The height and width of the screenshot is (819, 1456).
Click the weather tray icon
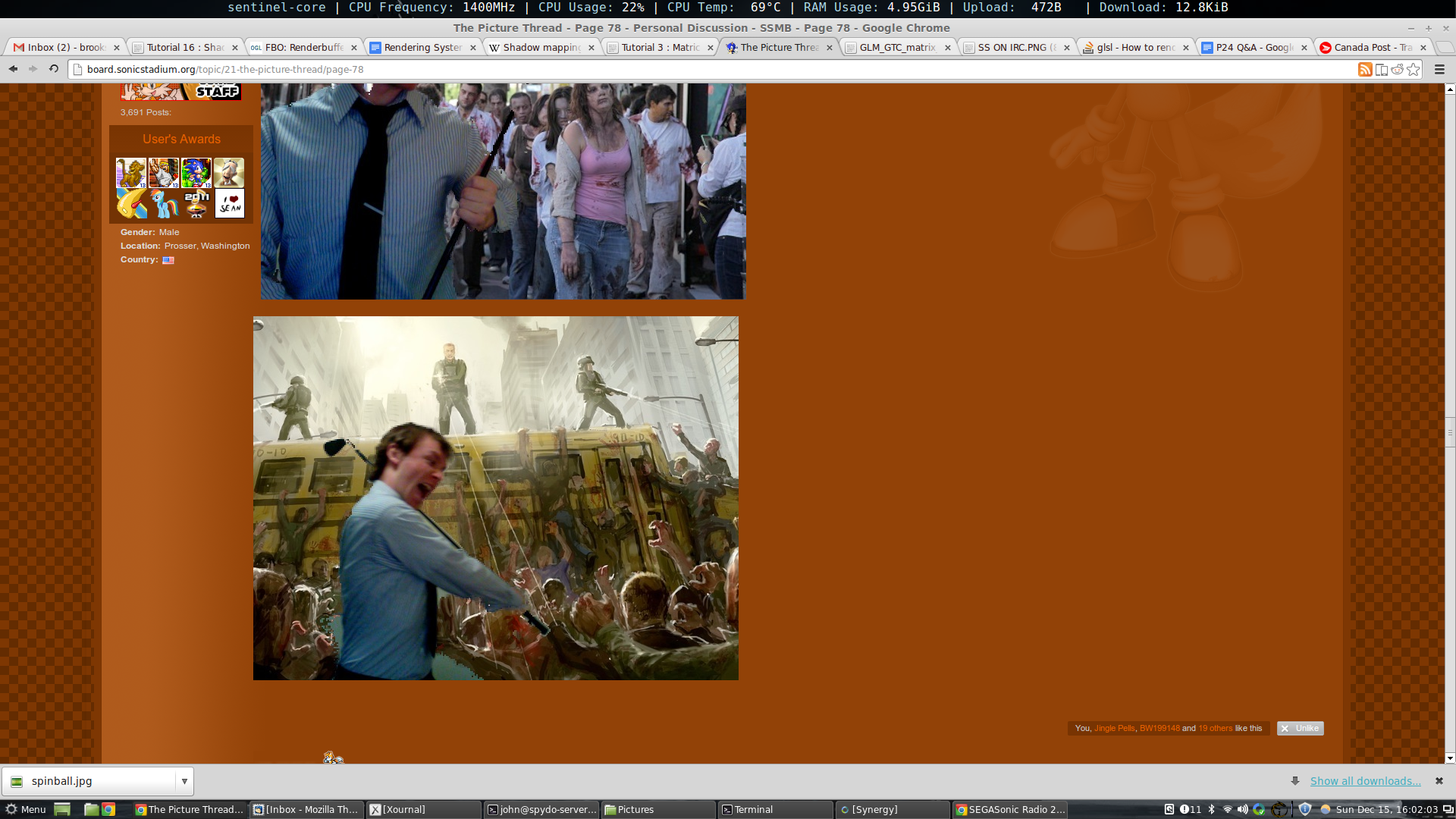click(x=1326, y=809)
